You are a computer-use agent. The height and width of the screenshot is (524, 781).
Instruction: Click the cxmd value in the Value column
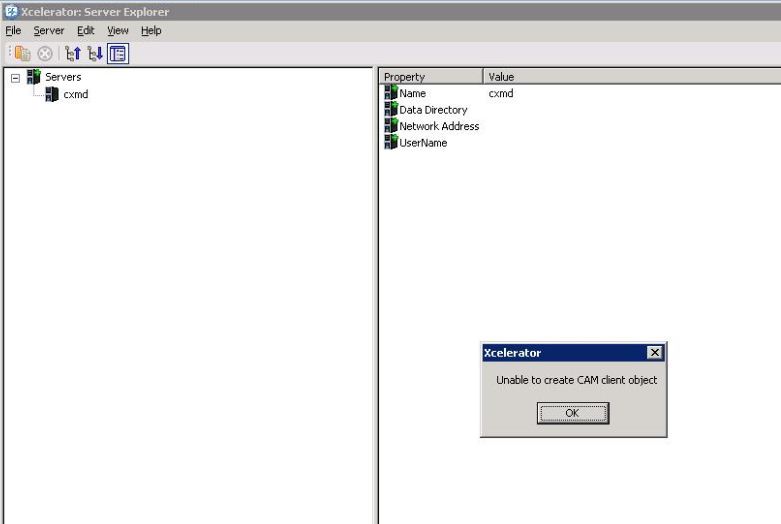(501, 93)
